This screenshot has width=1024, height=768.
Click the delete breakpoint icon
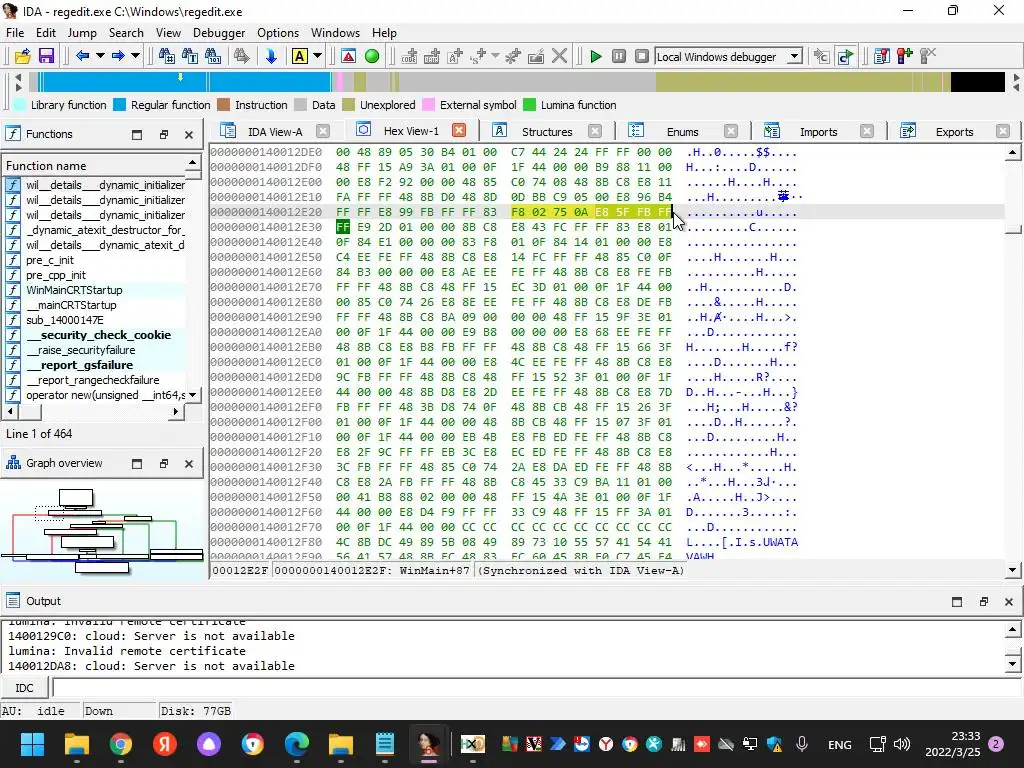tap(927, 56)
